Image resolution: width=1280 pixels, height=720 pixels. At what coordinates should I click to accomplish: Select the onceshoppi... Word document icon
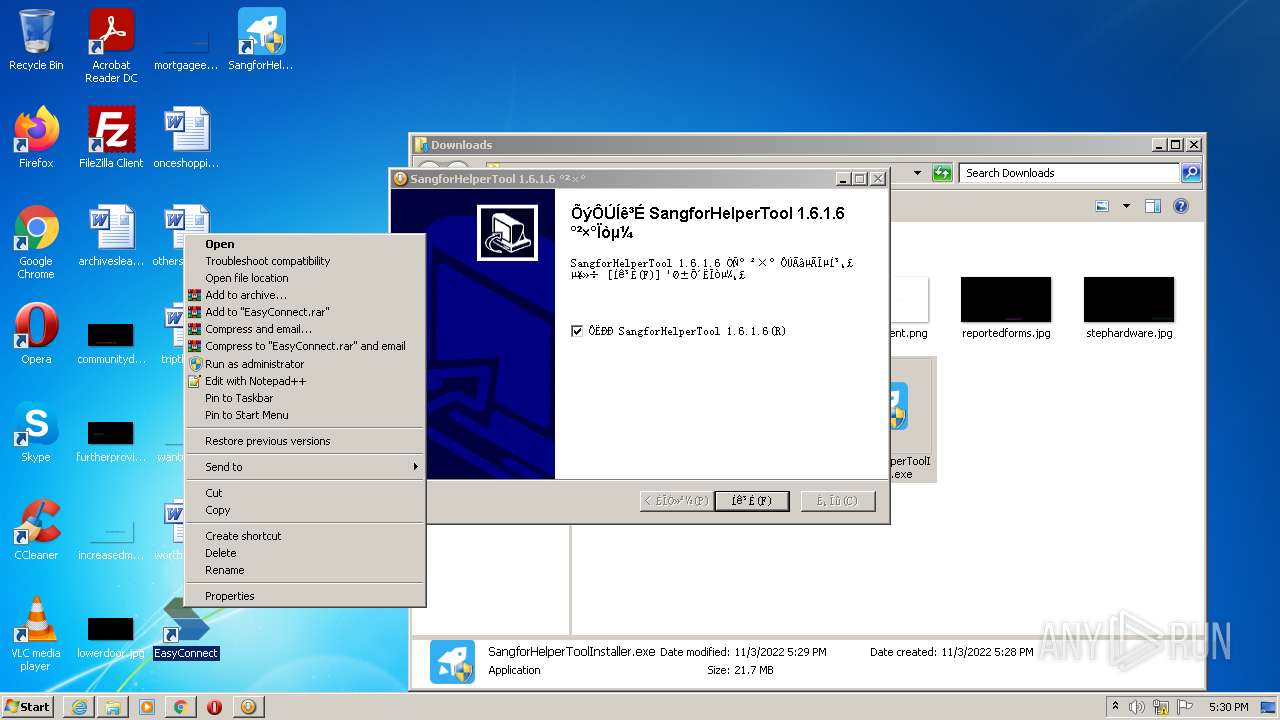tap(186, 137)
